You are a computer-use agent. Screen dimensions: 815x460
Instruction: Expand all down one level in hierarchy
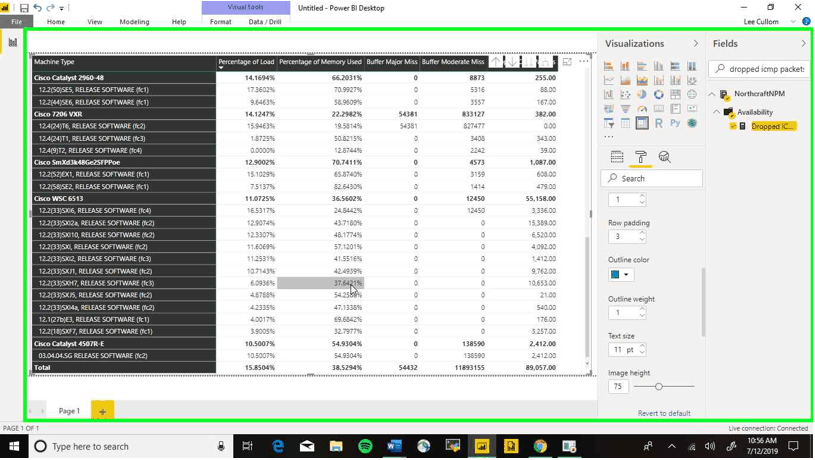tap(545, 62)
